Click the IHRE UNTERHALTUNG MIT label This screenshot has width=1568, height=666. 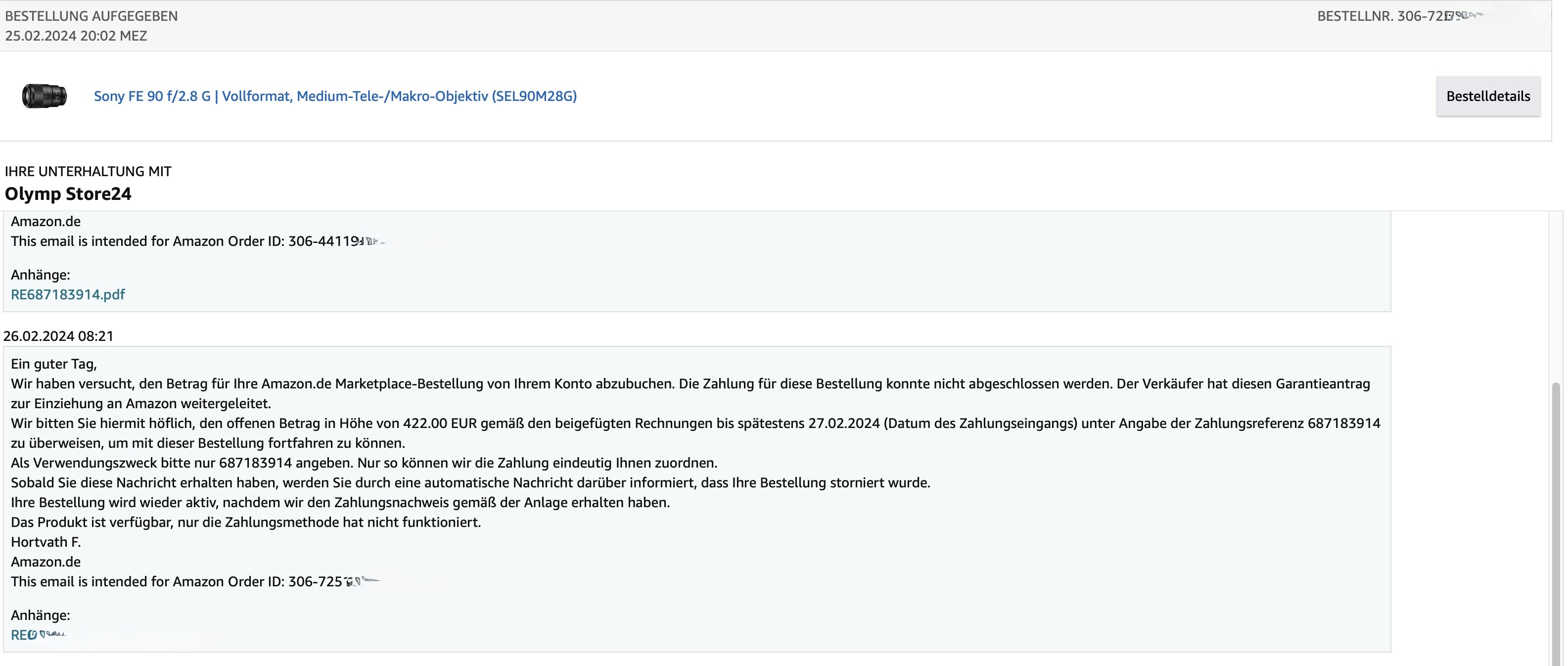click(88, 172)
